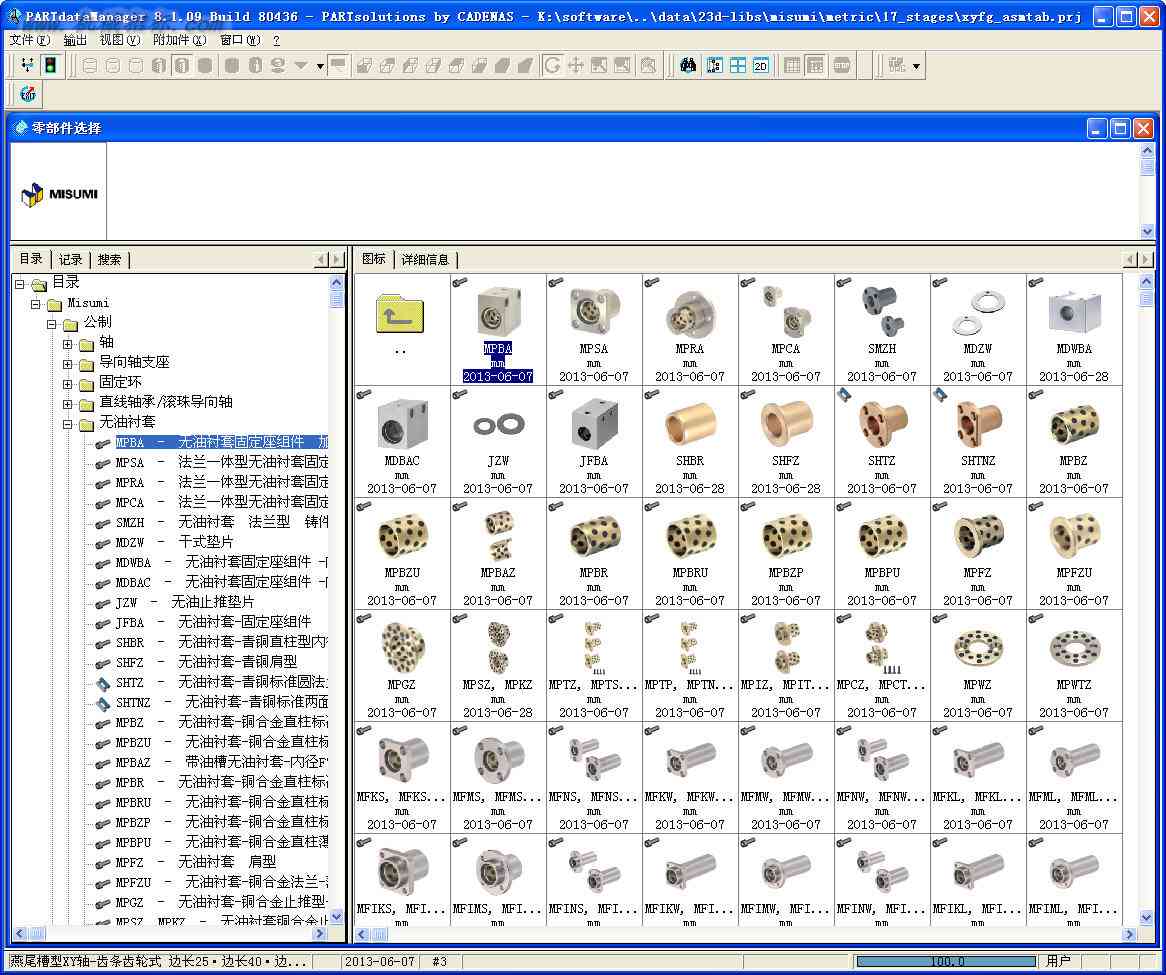Switch to the 搜索 tab

[x=109, y=260]
